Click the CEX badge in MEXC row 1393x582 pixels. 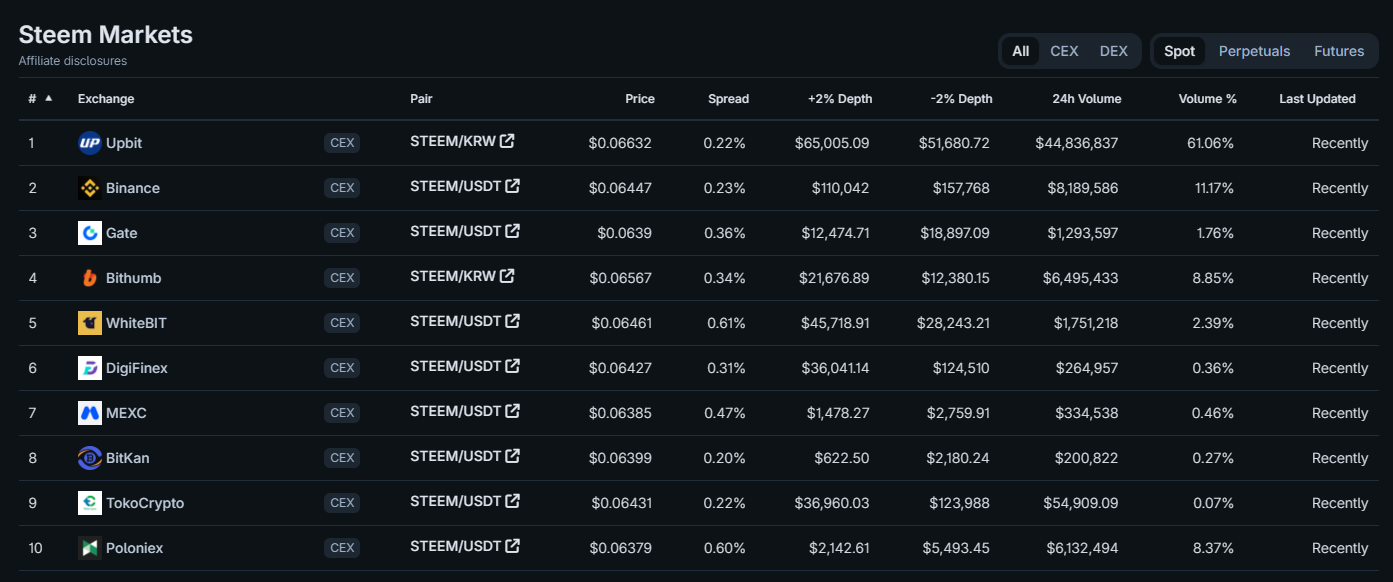point(342,413)
